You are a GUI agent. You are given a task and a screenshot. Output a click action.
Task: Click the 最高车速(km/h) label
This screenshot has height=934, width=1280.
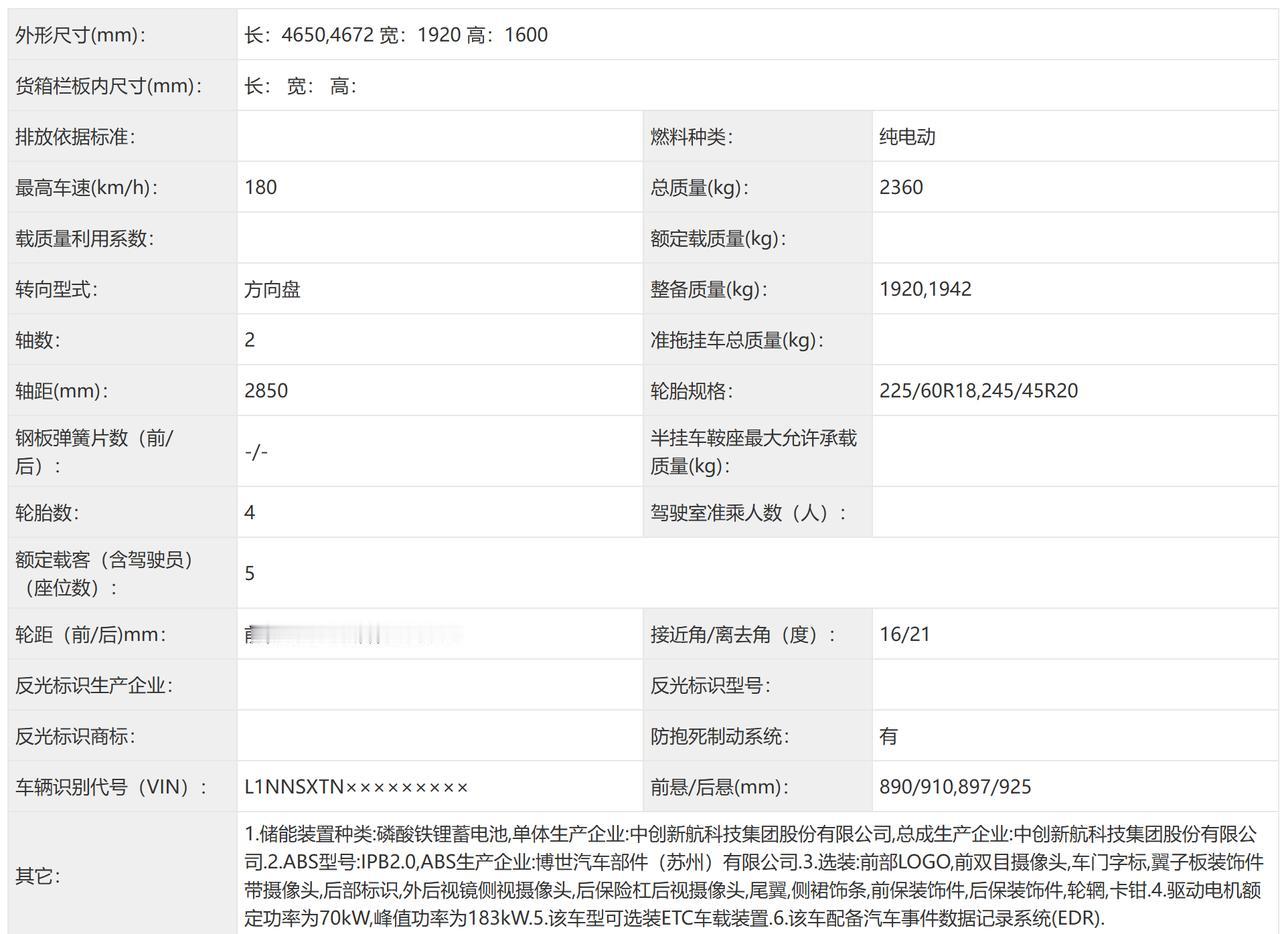coord(87,187)
